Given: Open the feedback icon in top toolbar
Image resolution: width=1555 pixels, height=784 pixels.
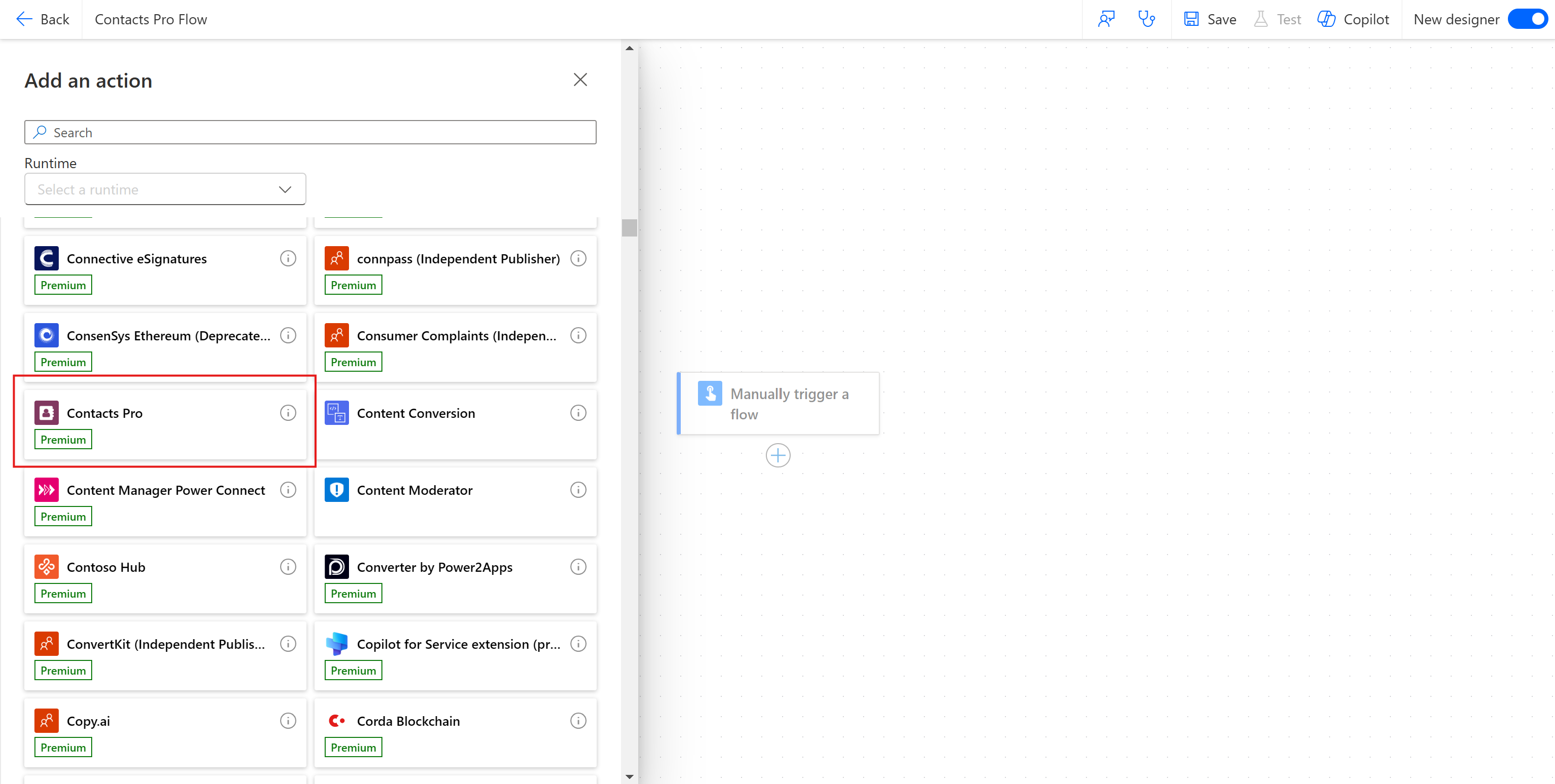Looking at the screenshot, I should pos(1106,19).
